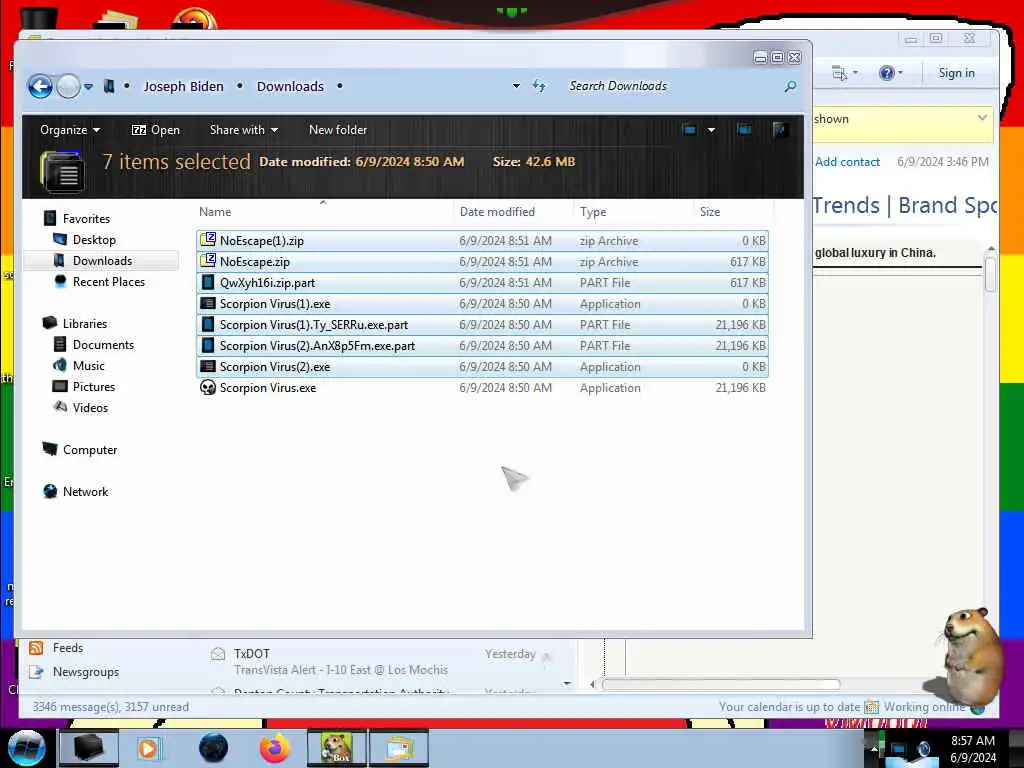This screenshot has height=768, width=1024.
Task: Click Sign in in mail window
Action: pyautogui.click(x=956, y=72)
